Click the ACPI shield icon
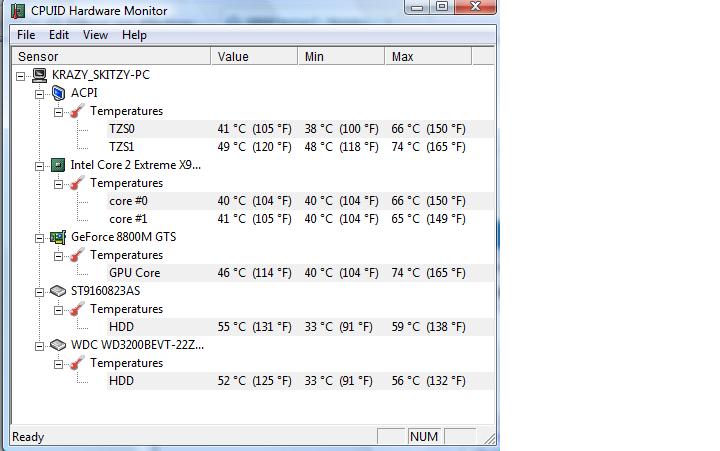Viewport: 720px width, 451px height. pyautogui.click(x=58, y=93)
